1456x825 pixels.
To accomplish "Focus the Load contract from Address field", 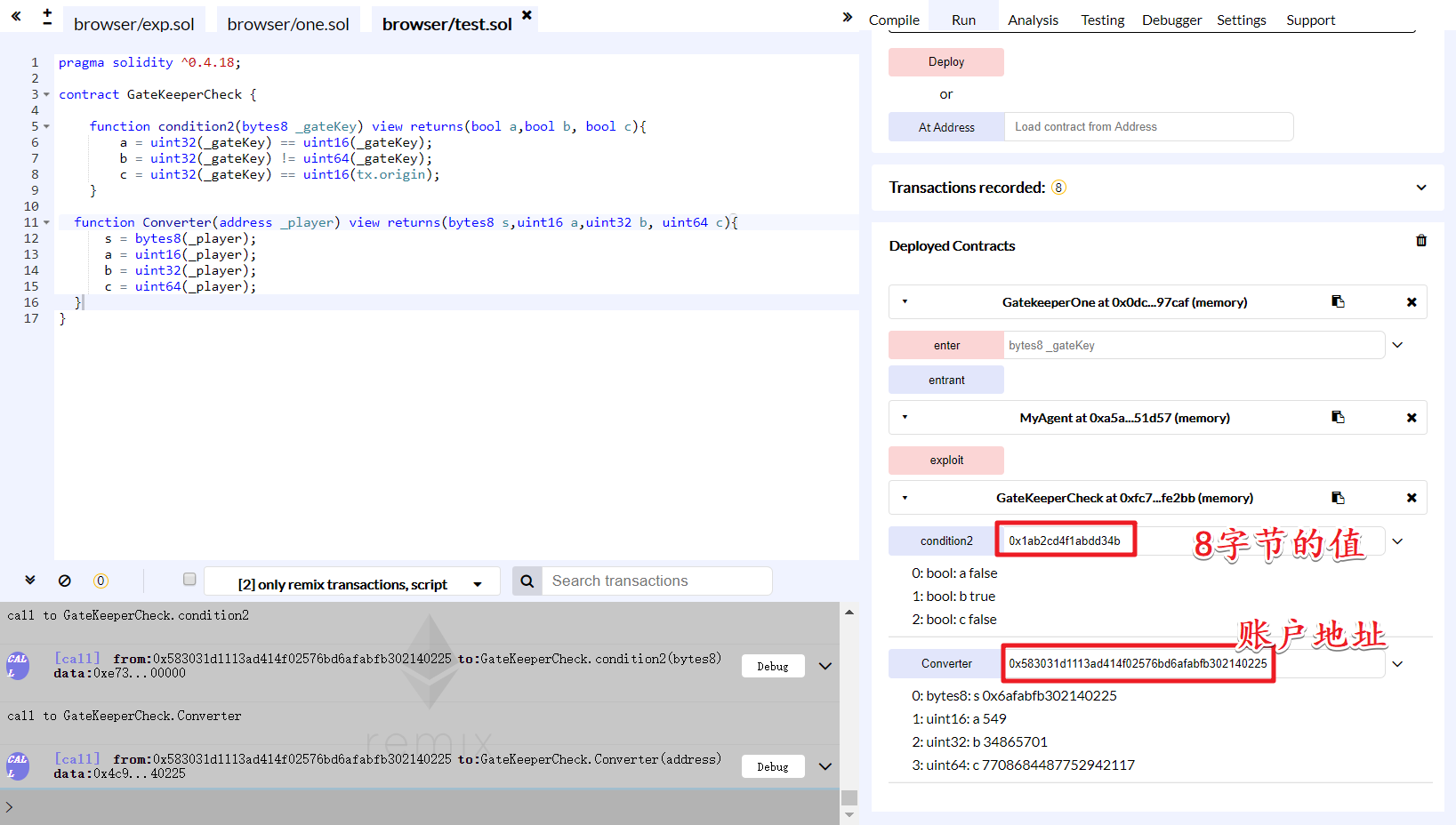I will [1148, 127].
